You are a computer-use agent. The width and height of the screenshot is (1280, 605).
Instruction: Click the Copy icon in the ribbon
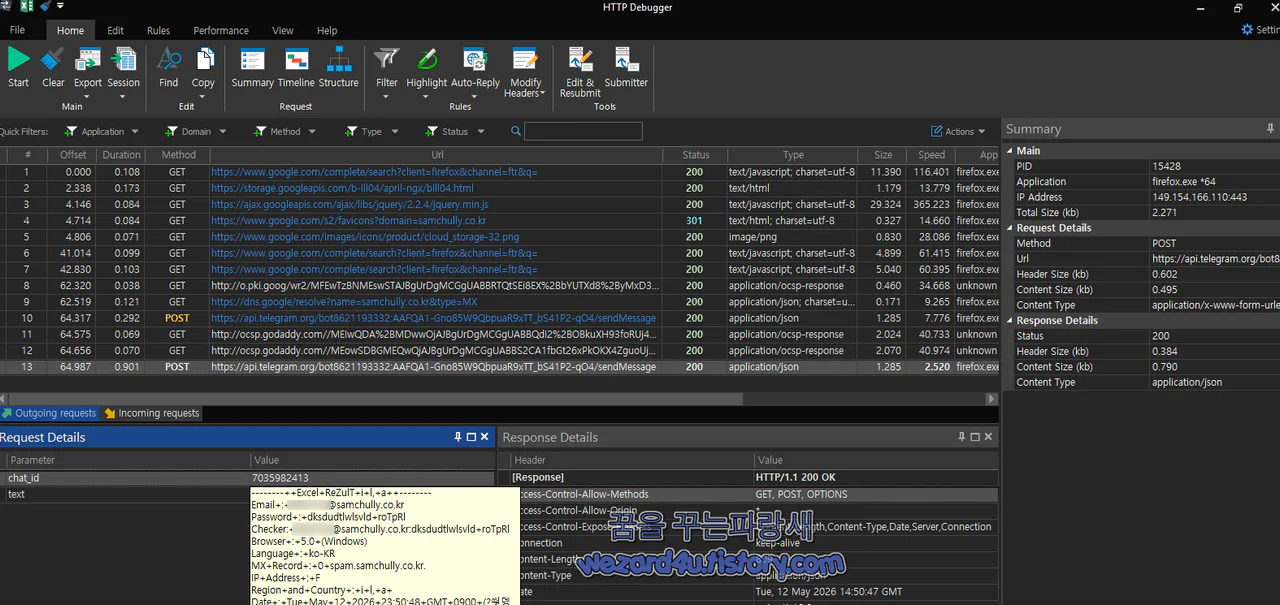(x=204, y=60)
